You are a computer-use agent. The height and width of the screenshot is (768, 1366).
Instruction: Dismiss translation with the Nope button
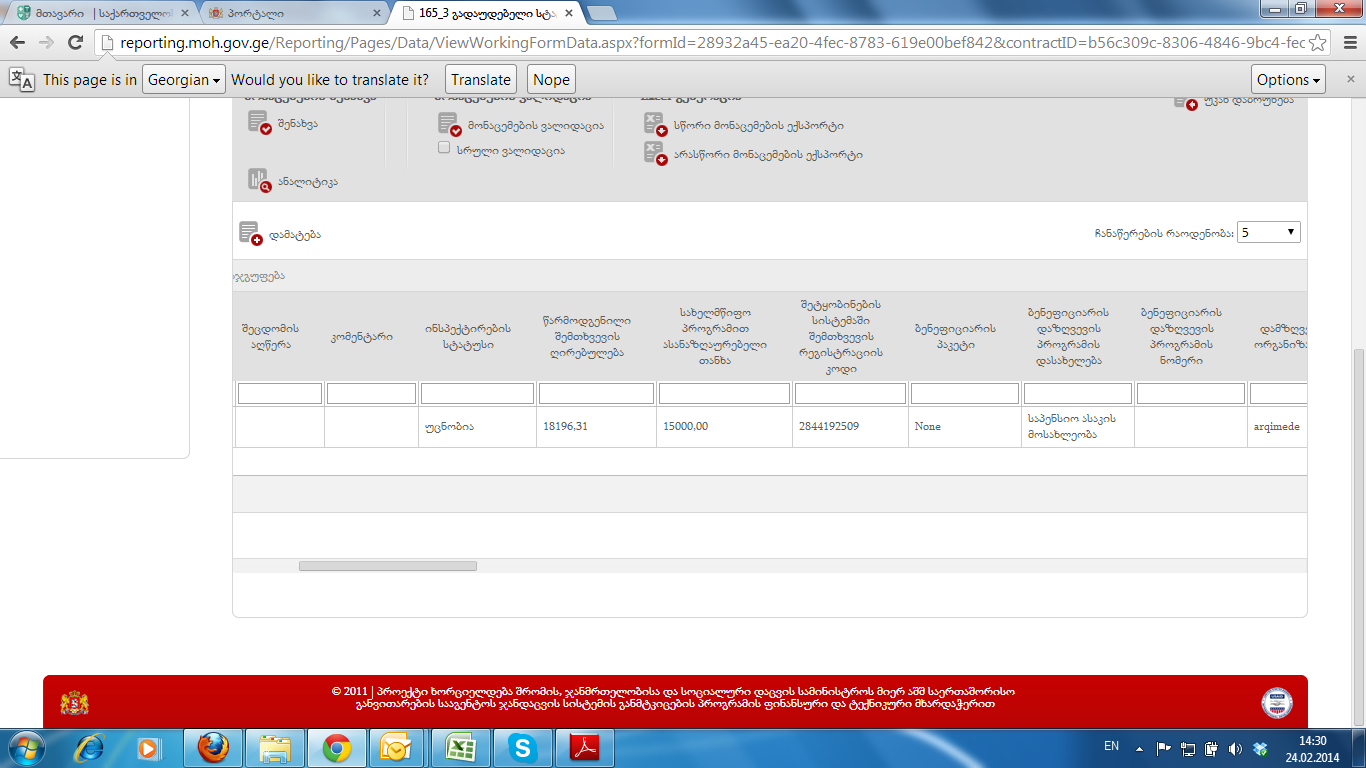pos(551,80)
